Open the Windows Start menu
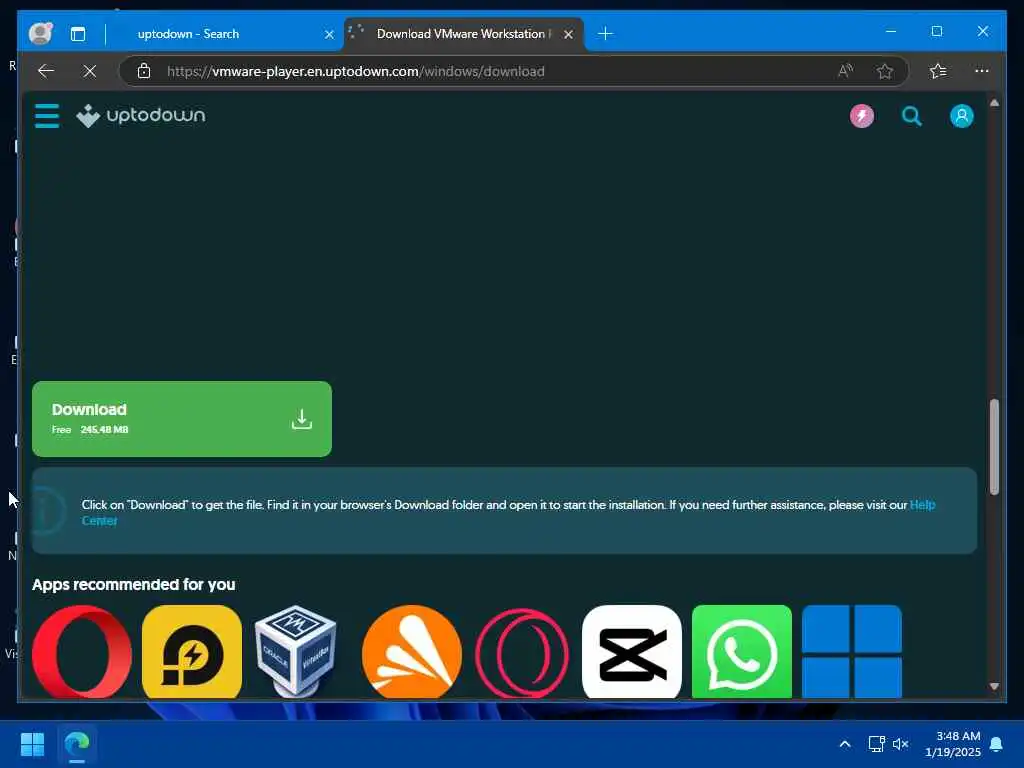Screen dimensions: 1024x768 (32, 744)
